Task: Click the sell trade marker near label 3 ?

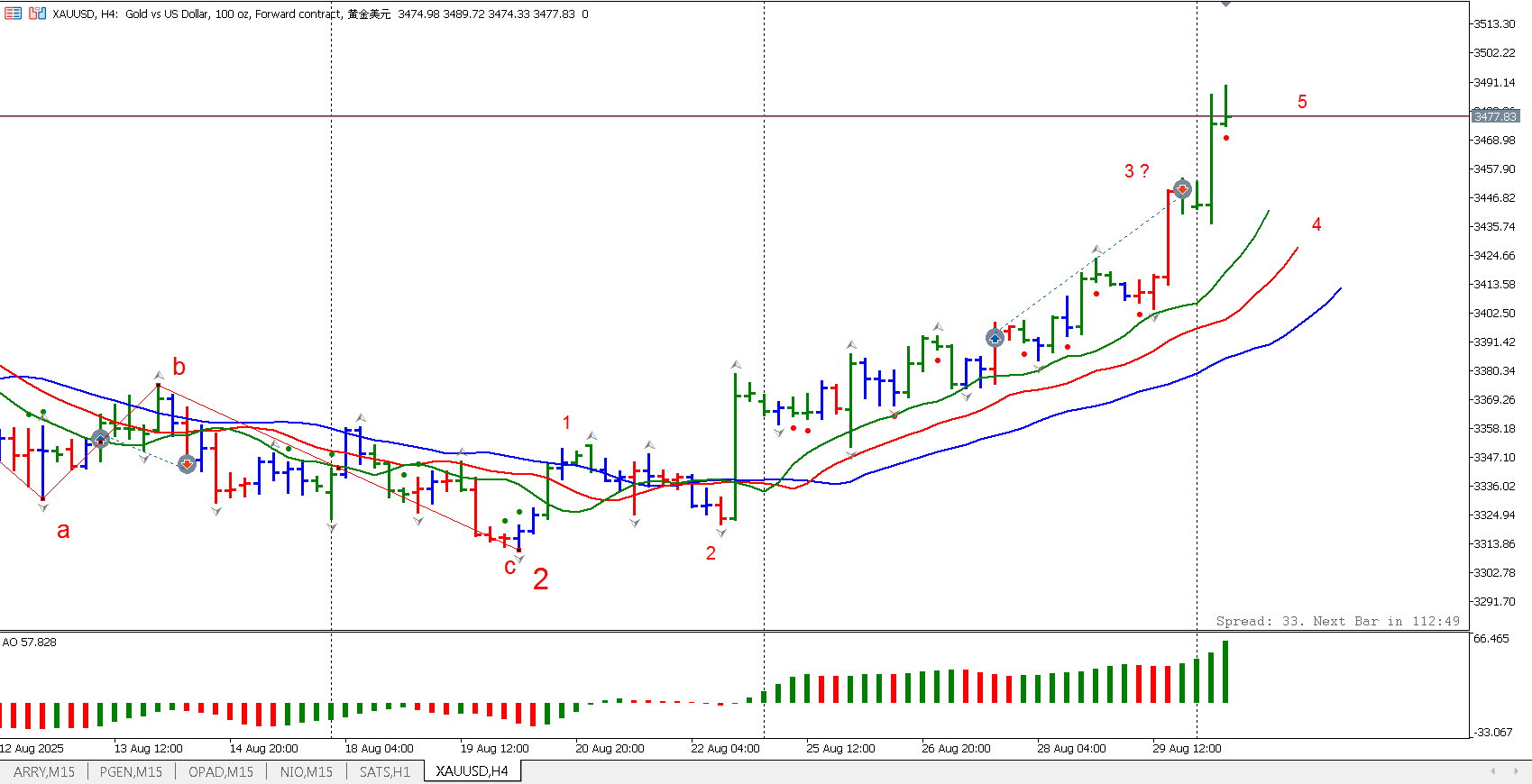Action: [x=1182, y=189]
